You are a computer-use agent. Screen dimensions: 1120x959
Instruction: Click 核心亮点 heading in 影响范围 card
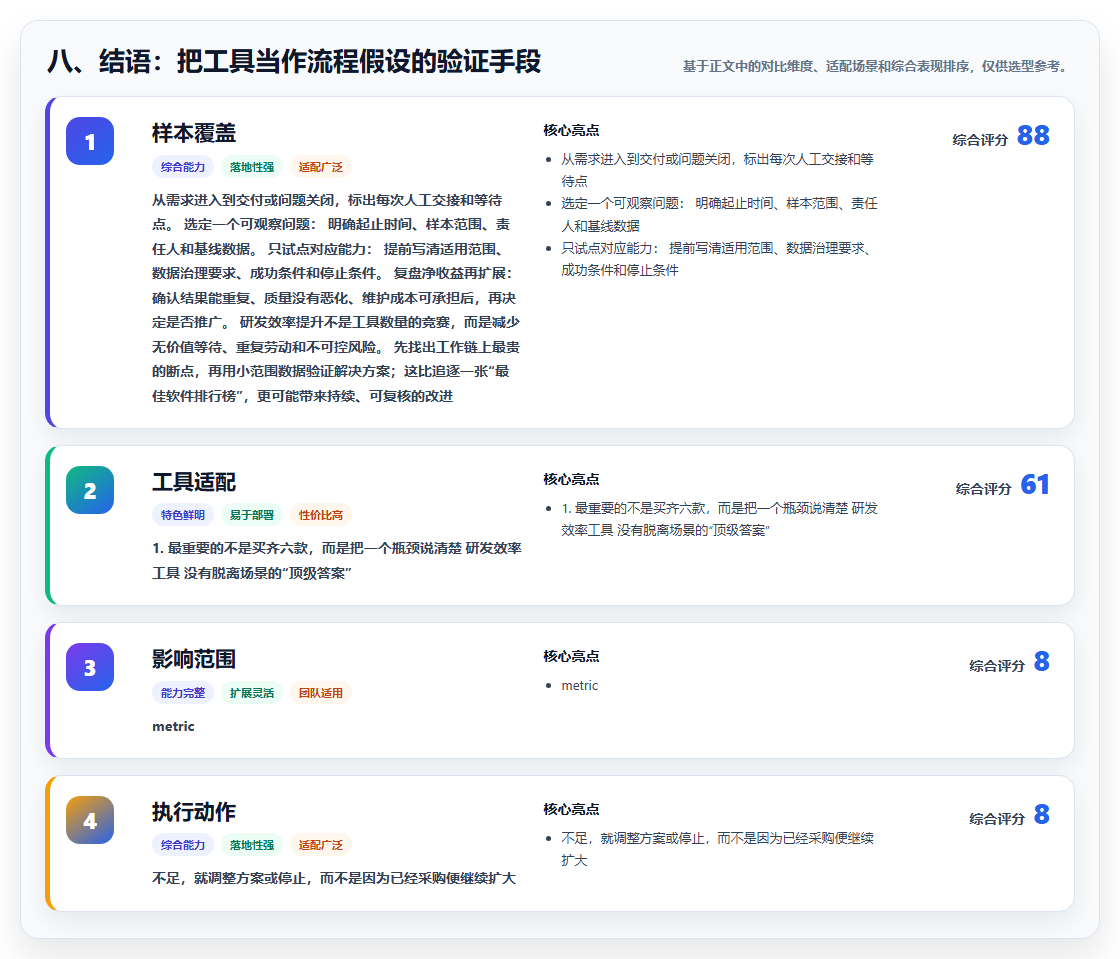tap(571, 656)
